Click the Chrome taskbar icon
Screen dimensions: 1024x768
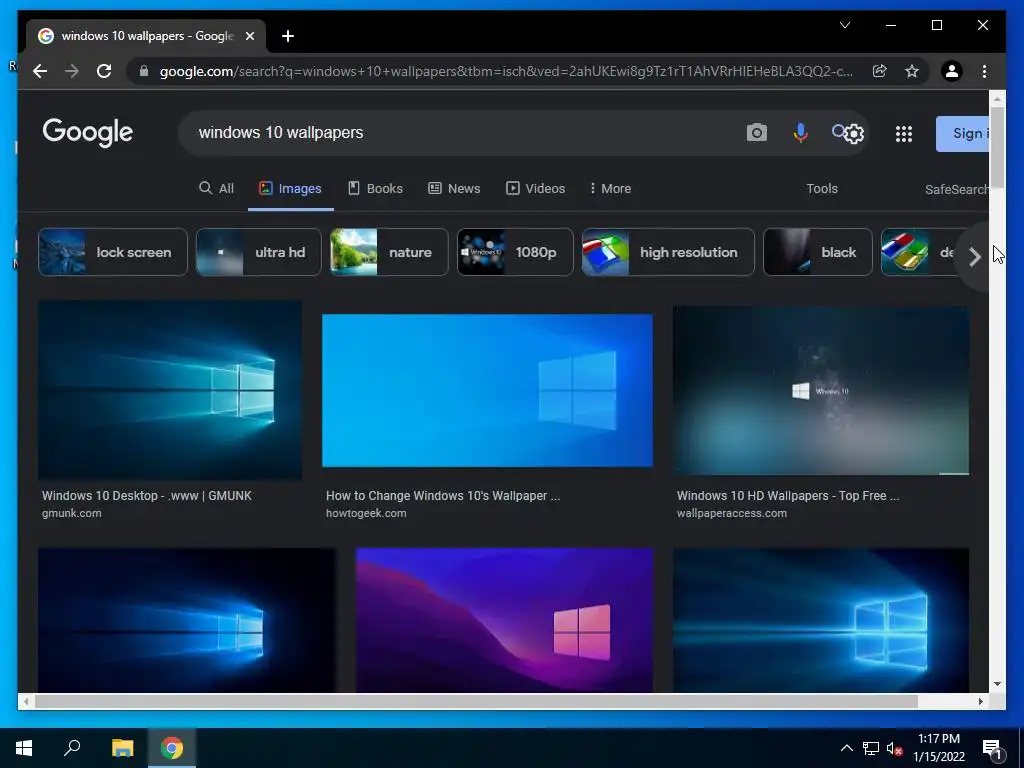pos(172,748)
